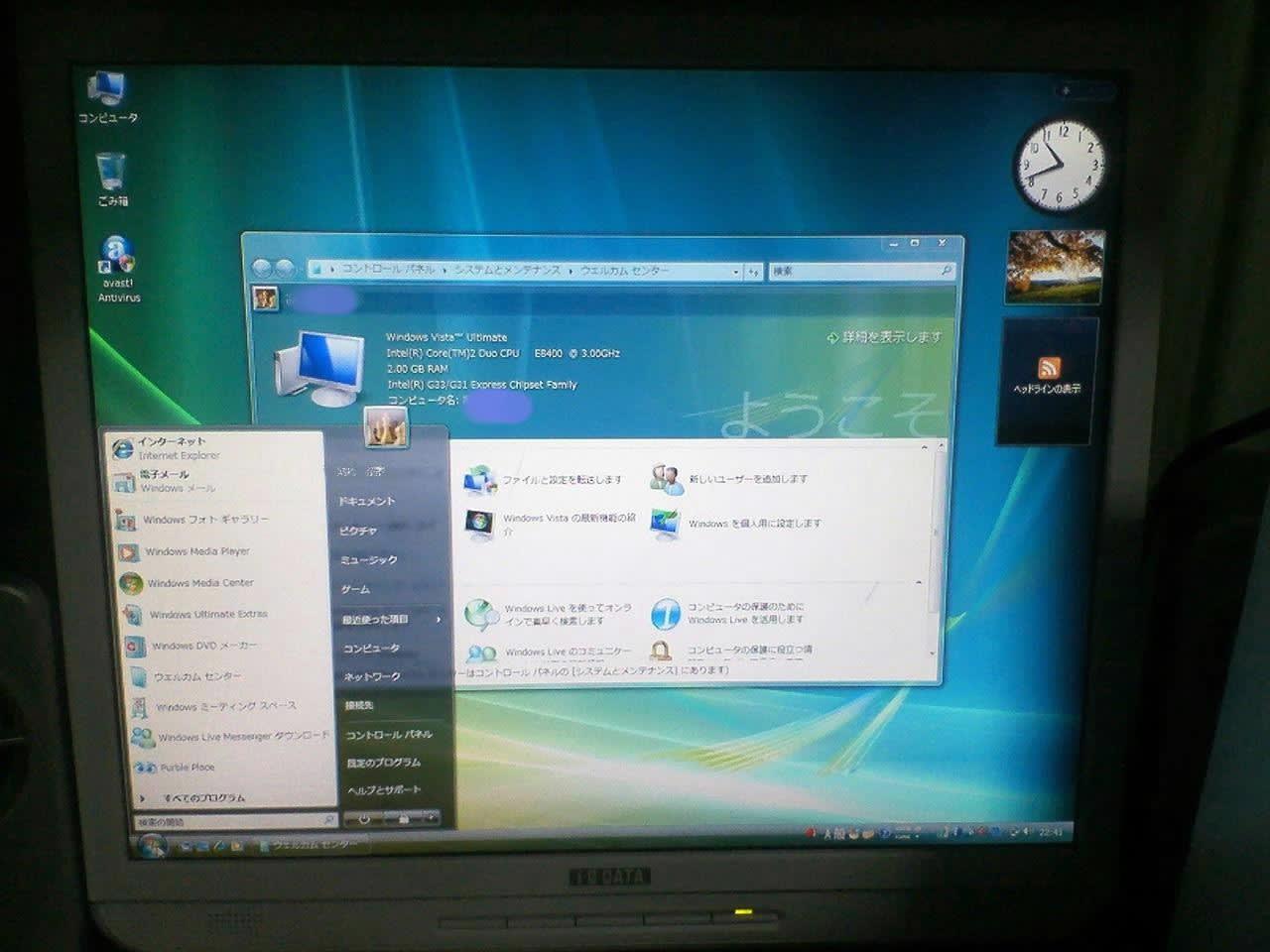
Task: Click the Start menu search input field
Action: pyautogui.click(x=228, y=821)
